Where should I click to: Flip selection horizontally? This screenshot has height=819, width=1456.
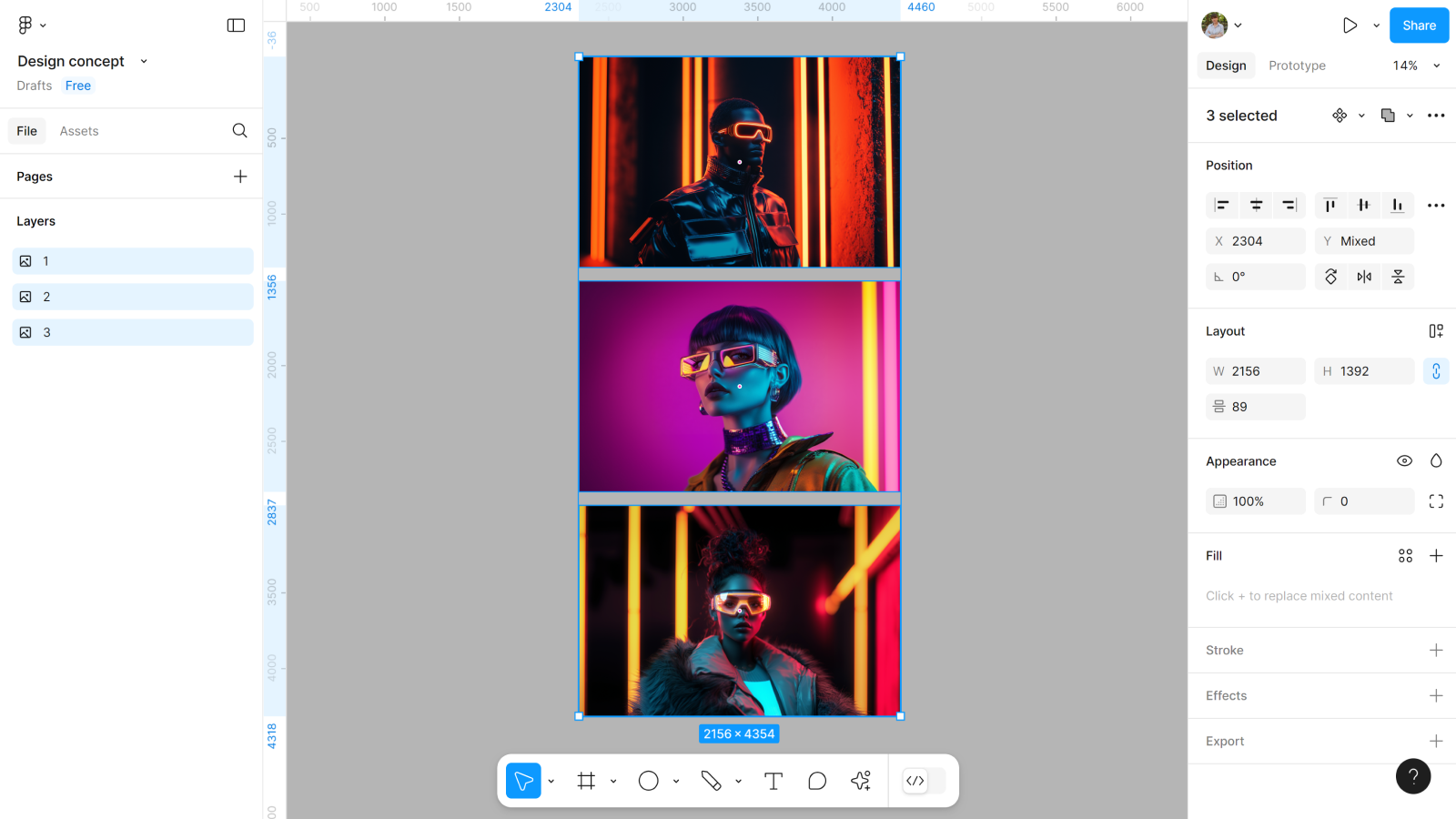pyautogui.click(x=1364, y=277)
